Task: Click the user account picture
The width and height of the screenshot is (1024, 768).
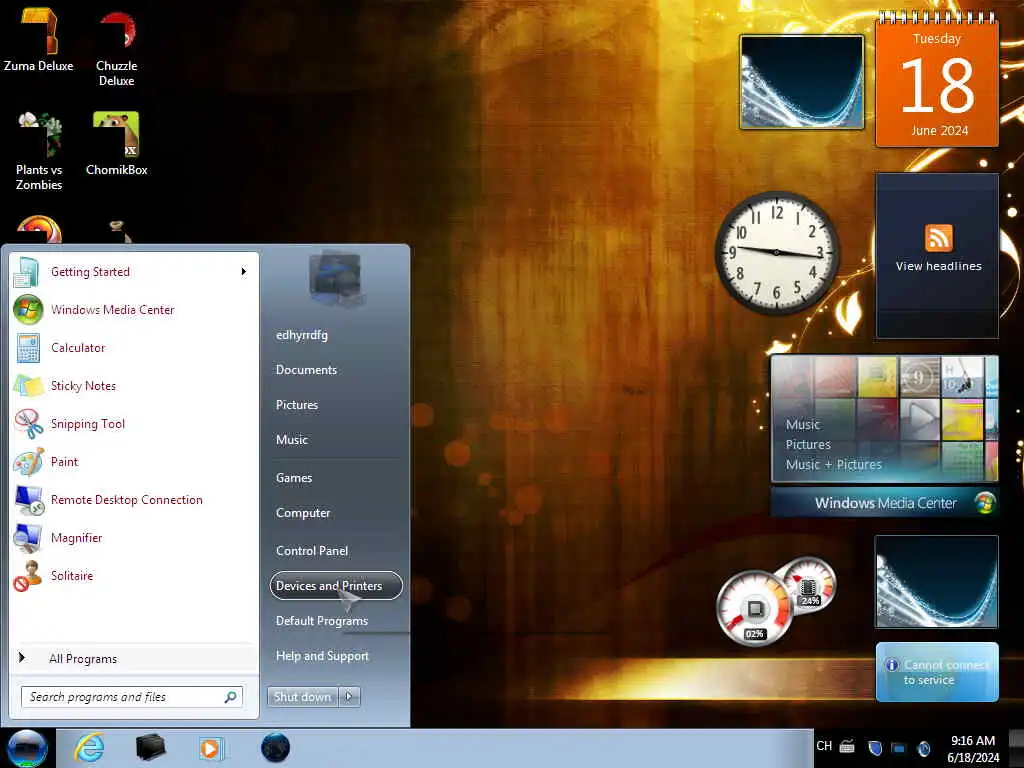Action: click(335, 278)
